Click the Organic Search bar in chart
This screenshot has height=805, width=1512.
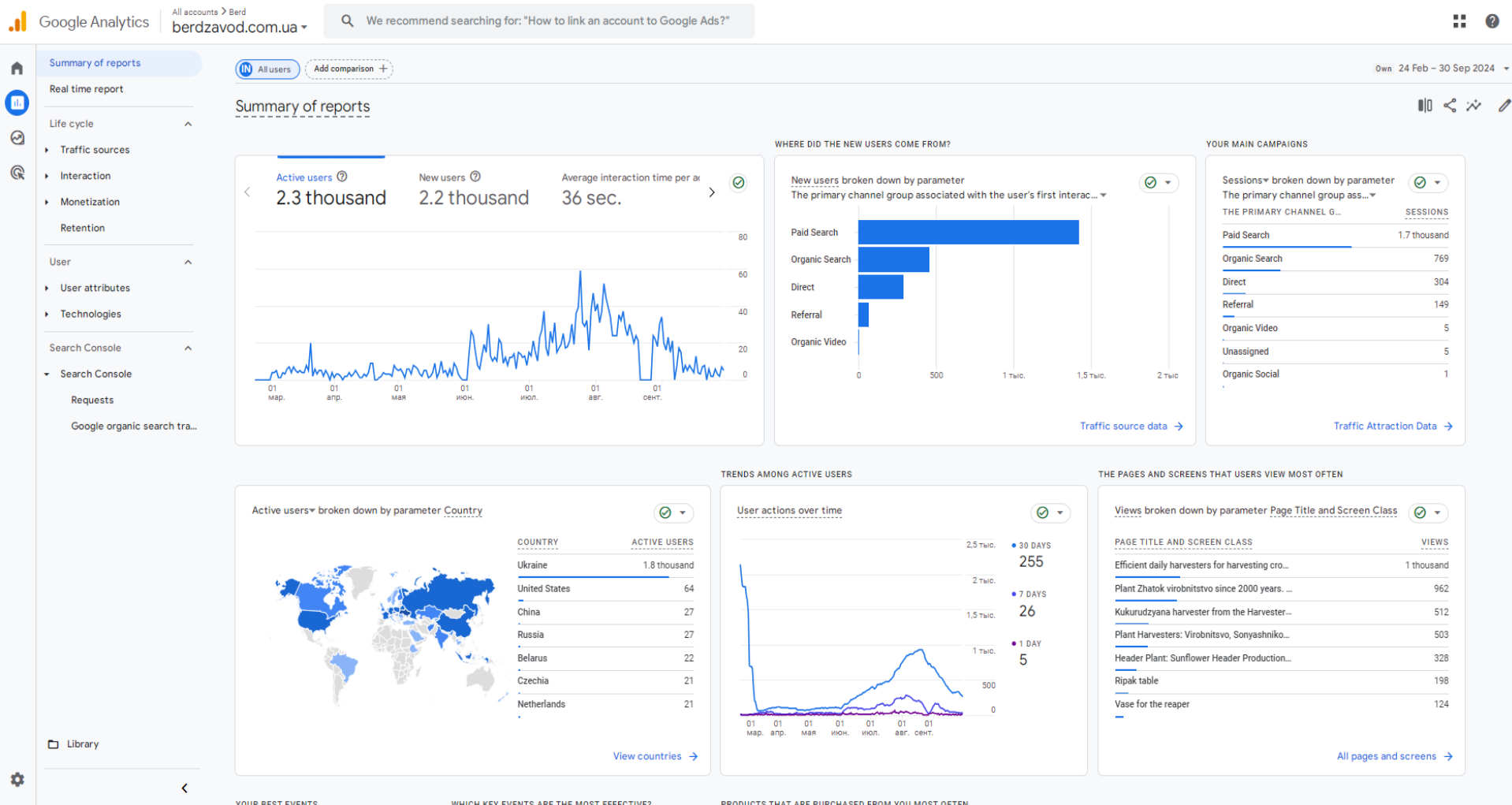pyautogui.click(x=893, y=259)
